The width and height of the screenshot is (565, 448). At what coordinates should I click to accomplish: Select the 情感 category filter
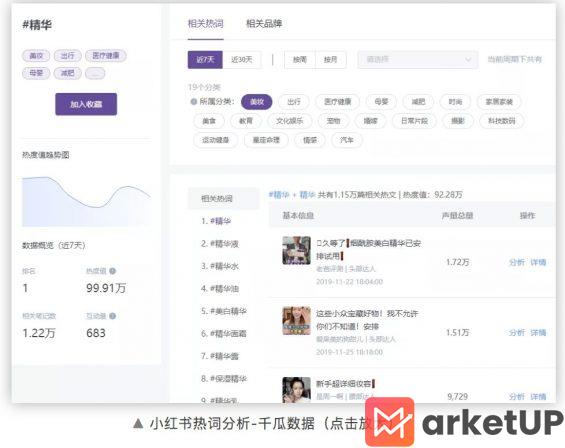point(310,140)
